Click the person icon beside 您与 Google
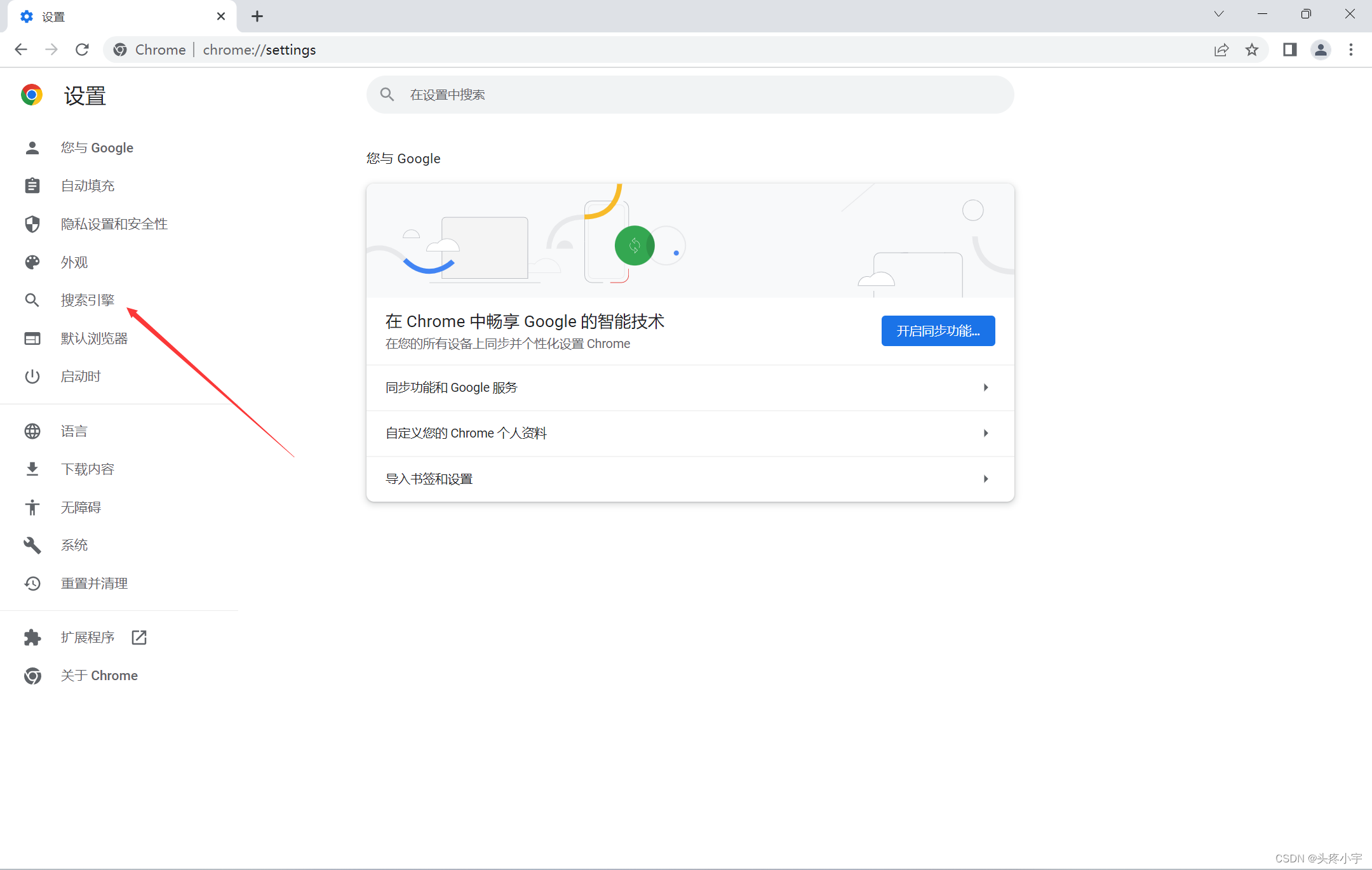Image resolution: width=1372 pixels, height=870 pixels. [x=32, y=148]
